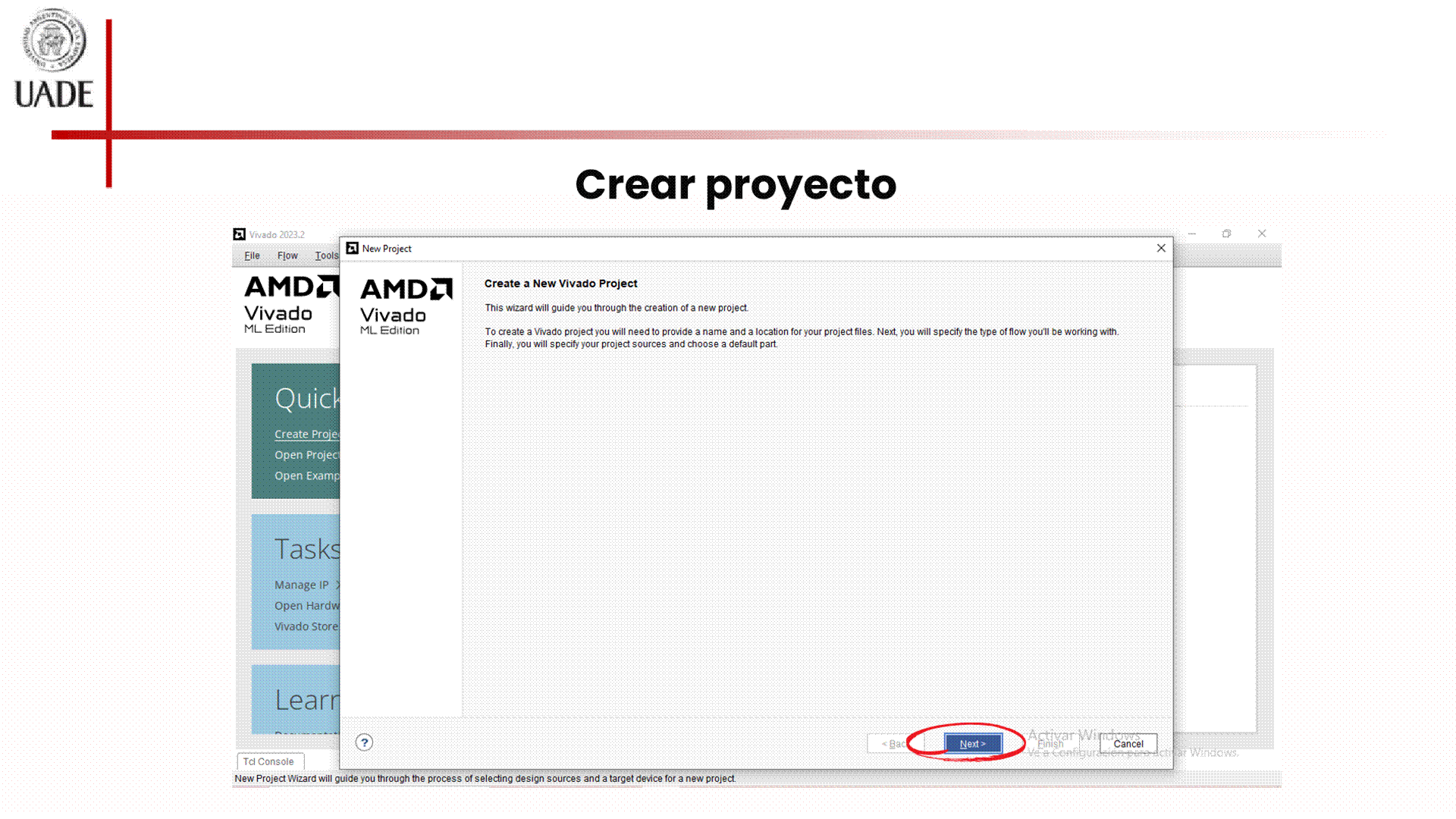The height and width of the screenshot is (819, 1456).
Task: Open the Tools menu
Action: pyautogui.click(x=326, y=256)
